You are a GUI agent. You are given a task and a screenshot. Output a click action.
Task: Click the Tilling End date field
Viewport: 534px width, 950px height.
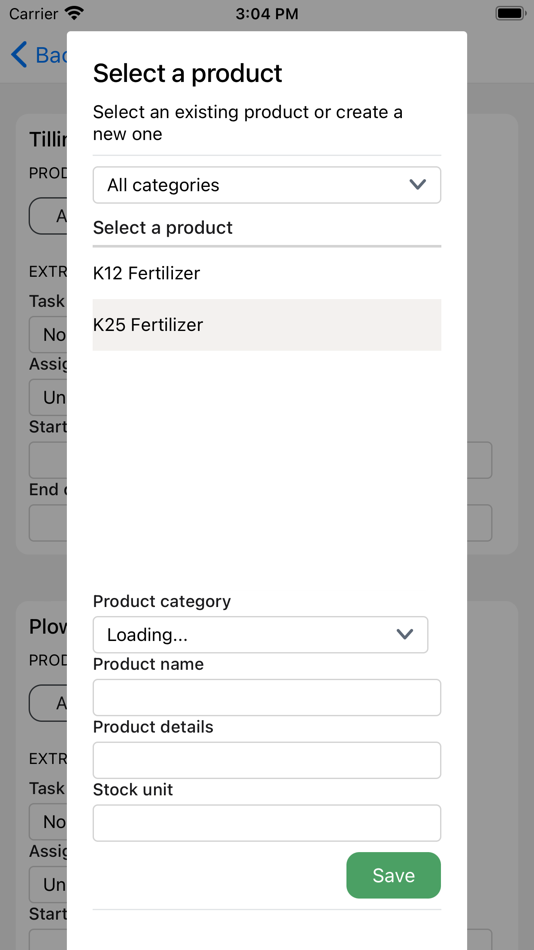click(x=261, y=523)
